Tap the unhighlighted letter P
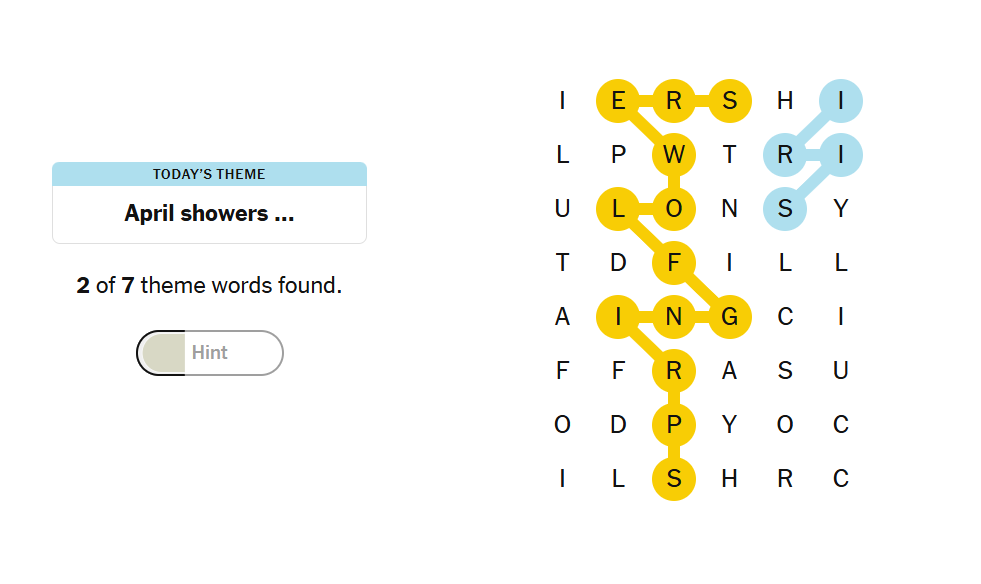981x584 pixels. [618, 155]
